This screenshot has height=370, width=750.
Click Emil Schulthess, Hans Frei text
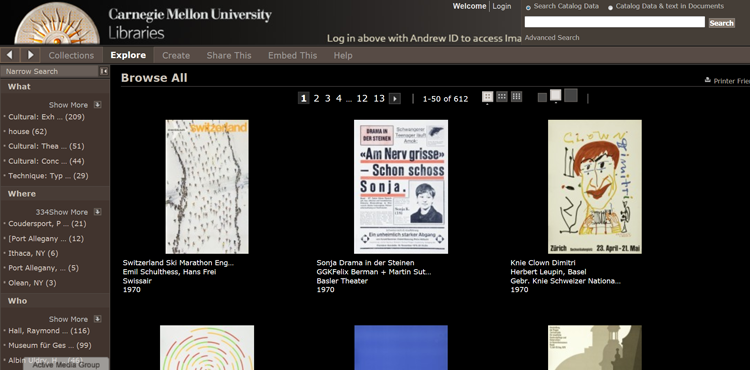pos(169,272)
